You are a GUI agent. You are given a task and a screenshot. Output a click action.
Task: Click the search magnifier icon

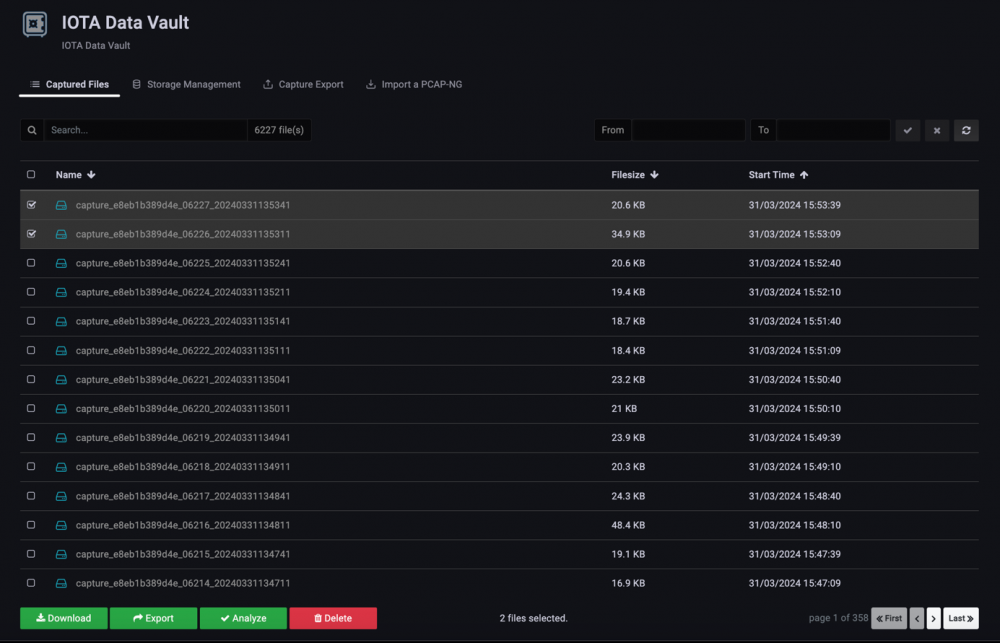[x=32, y=130]
